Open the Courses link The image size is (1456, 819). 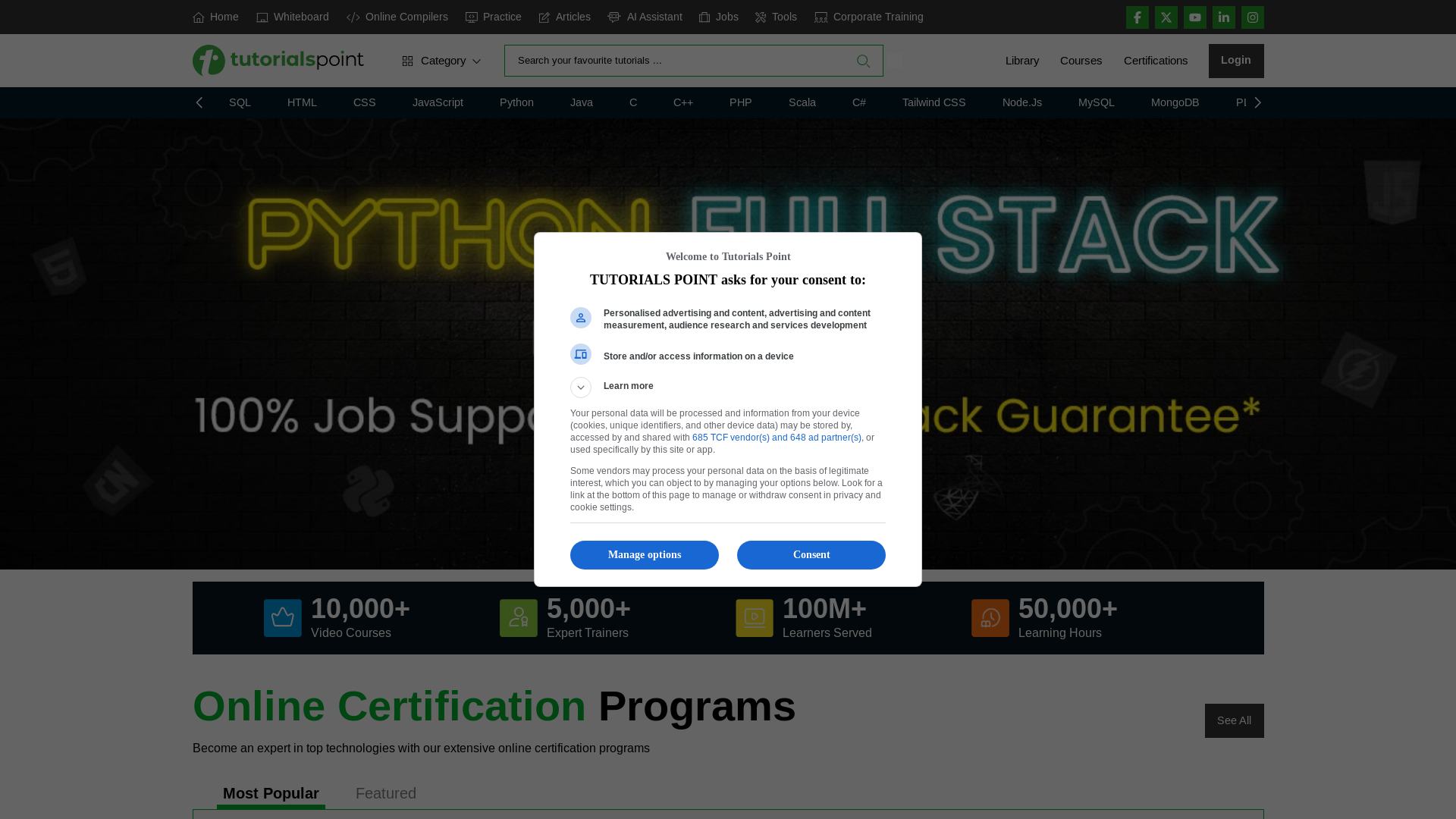[x=1081, y=61]
